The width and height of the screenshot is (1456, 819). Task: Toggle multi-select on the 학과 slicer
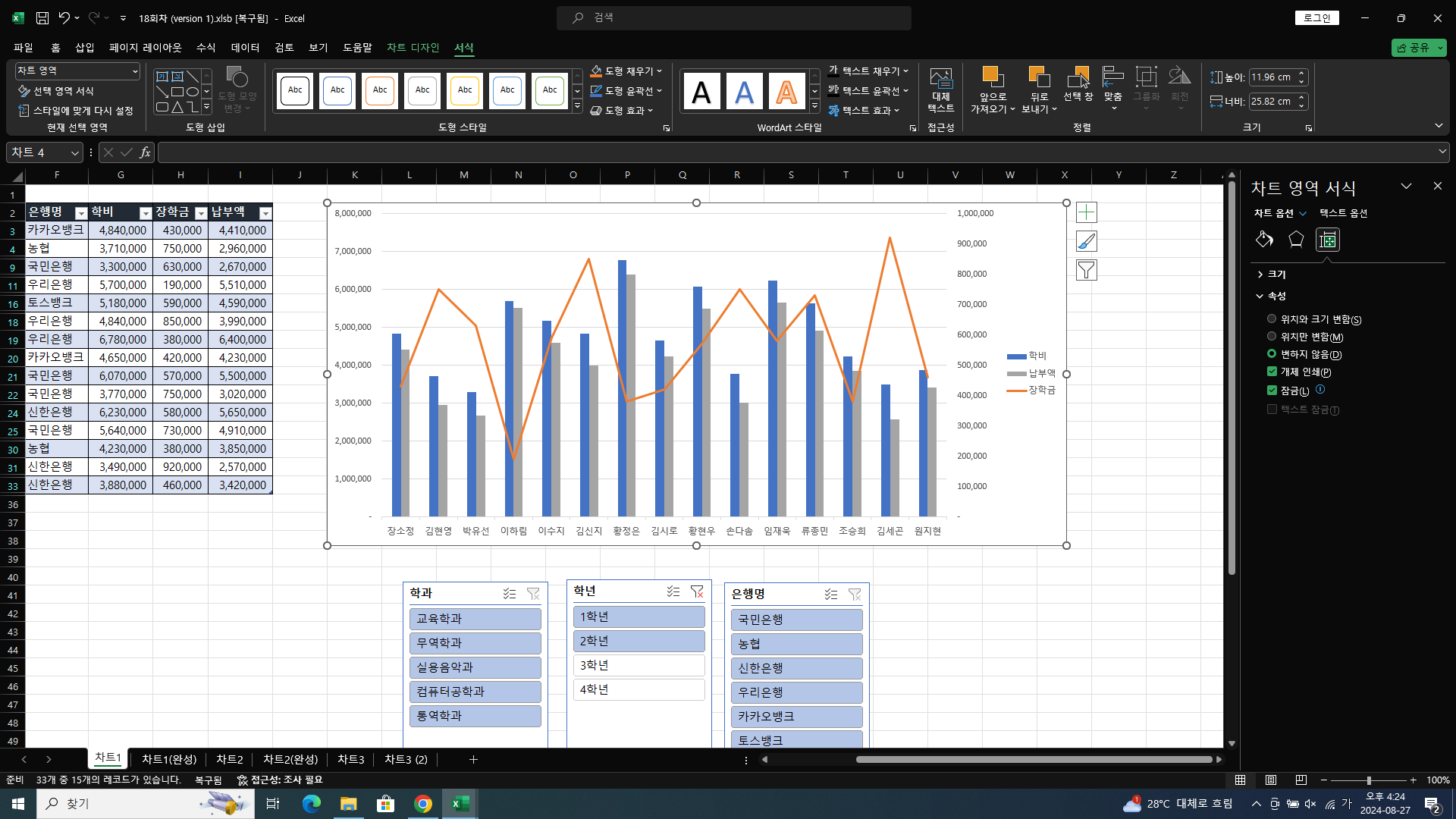[x=510, y=594]
